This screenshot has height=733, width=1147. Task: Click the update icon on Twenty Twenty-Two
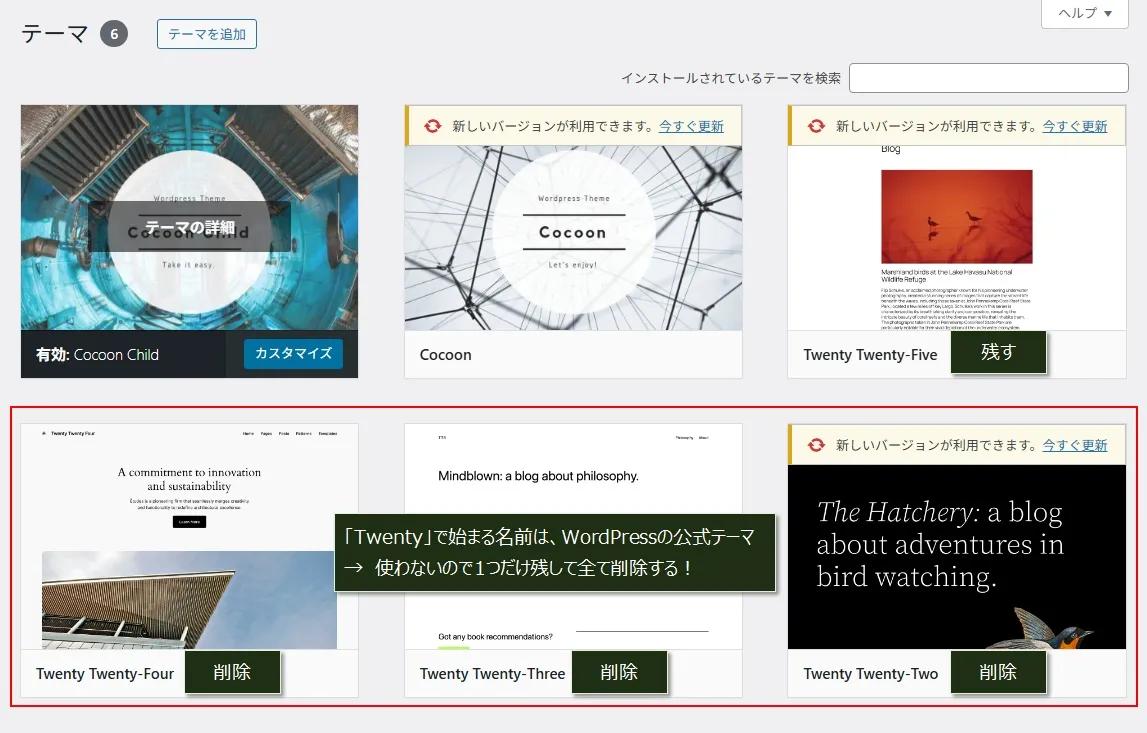click(x=816, y=445)
